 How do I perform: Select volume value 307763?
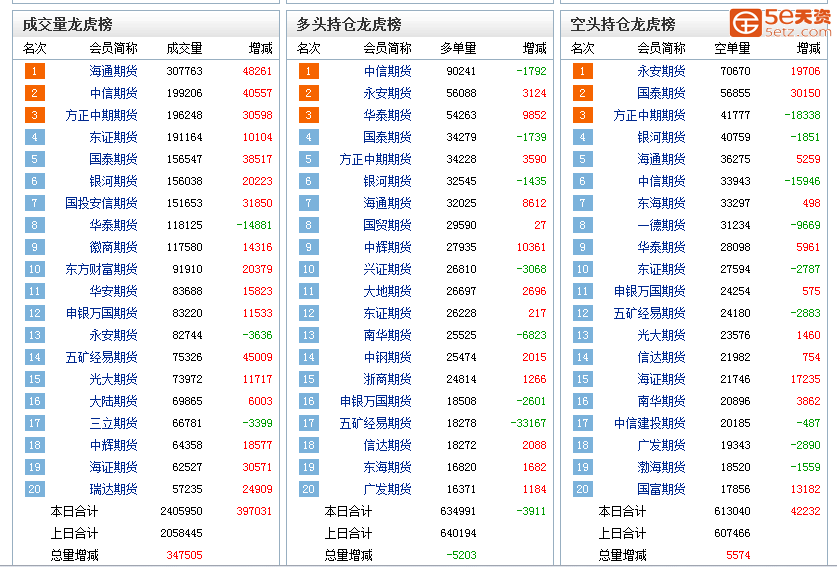pyautogui.click(x=184, y=71)
